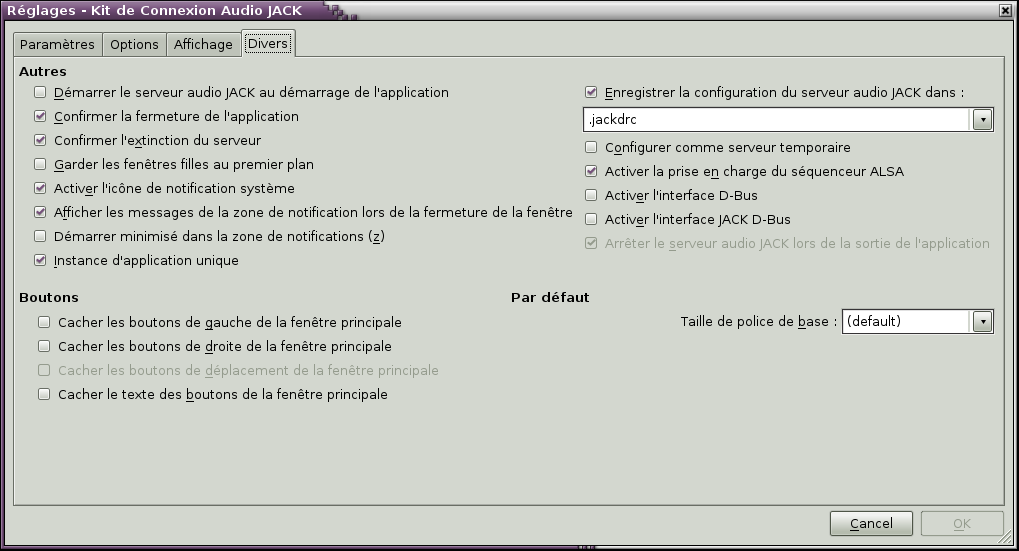Enable Garder les fenêtres filles au premier plan

tap(40, 164)
